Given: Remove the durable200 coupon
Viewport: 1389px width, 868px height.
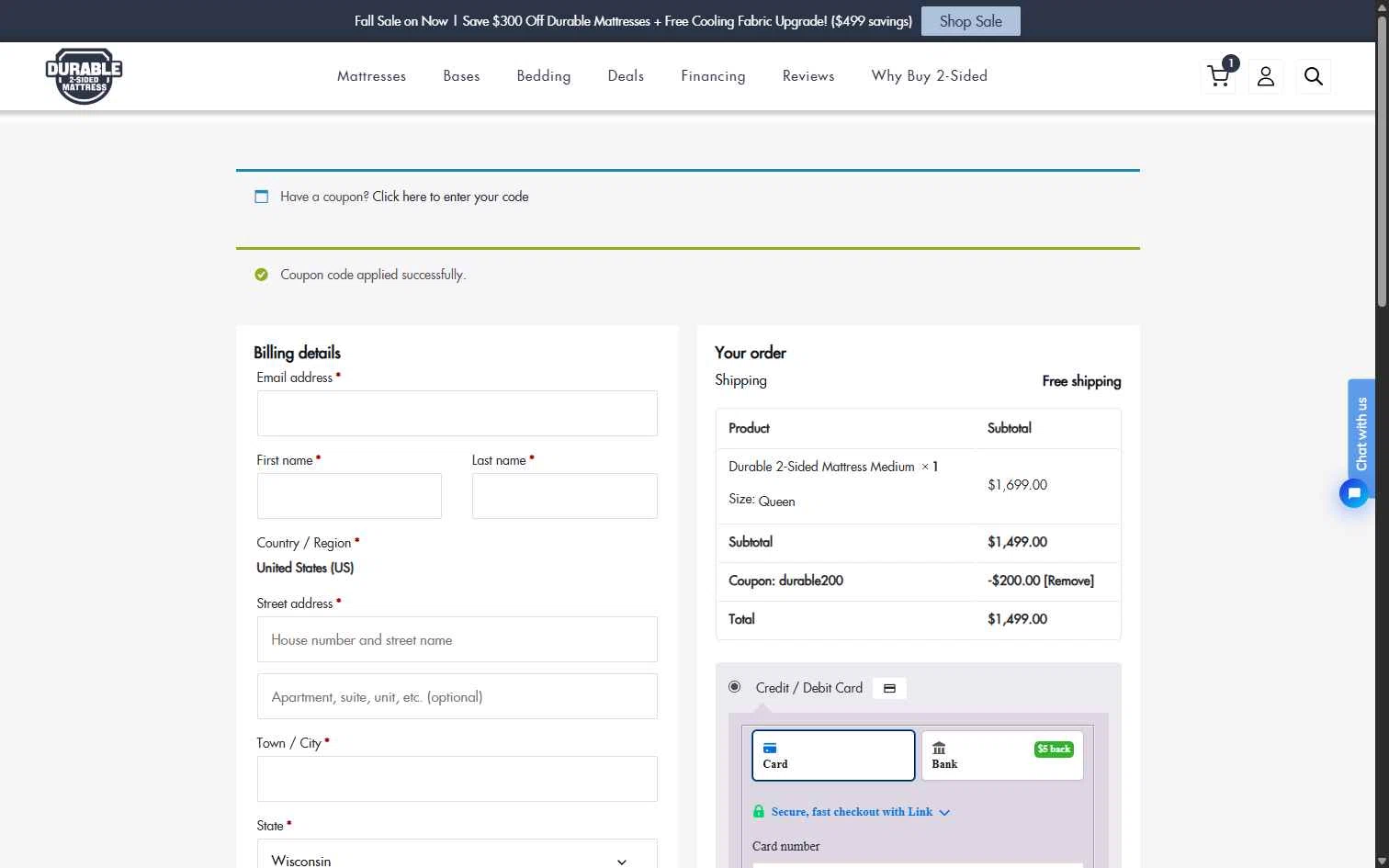Looking at the screenshot, I should point(1068,581).
